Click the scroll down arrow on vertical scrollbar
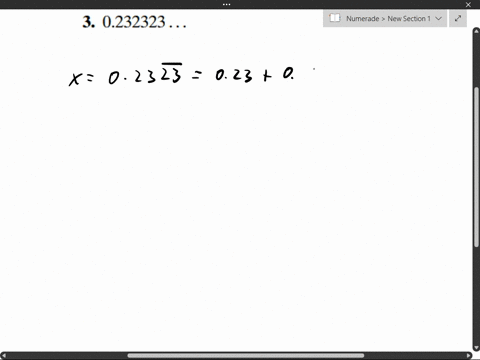Screen dimensions: 480x360 pyautogui.click(x=476, y=348)
